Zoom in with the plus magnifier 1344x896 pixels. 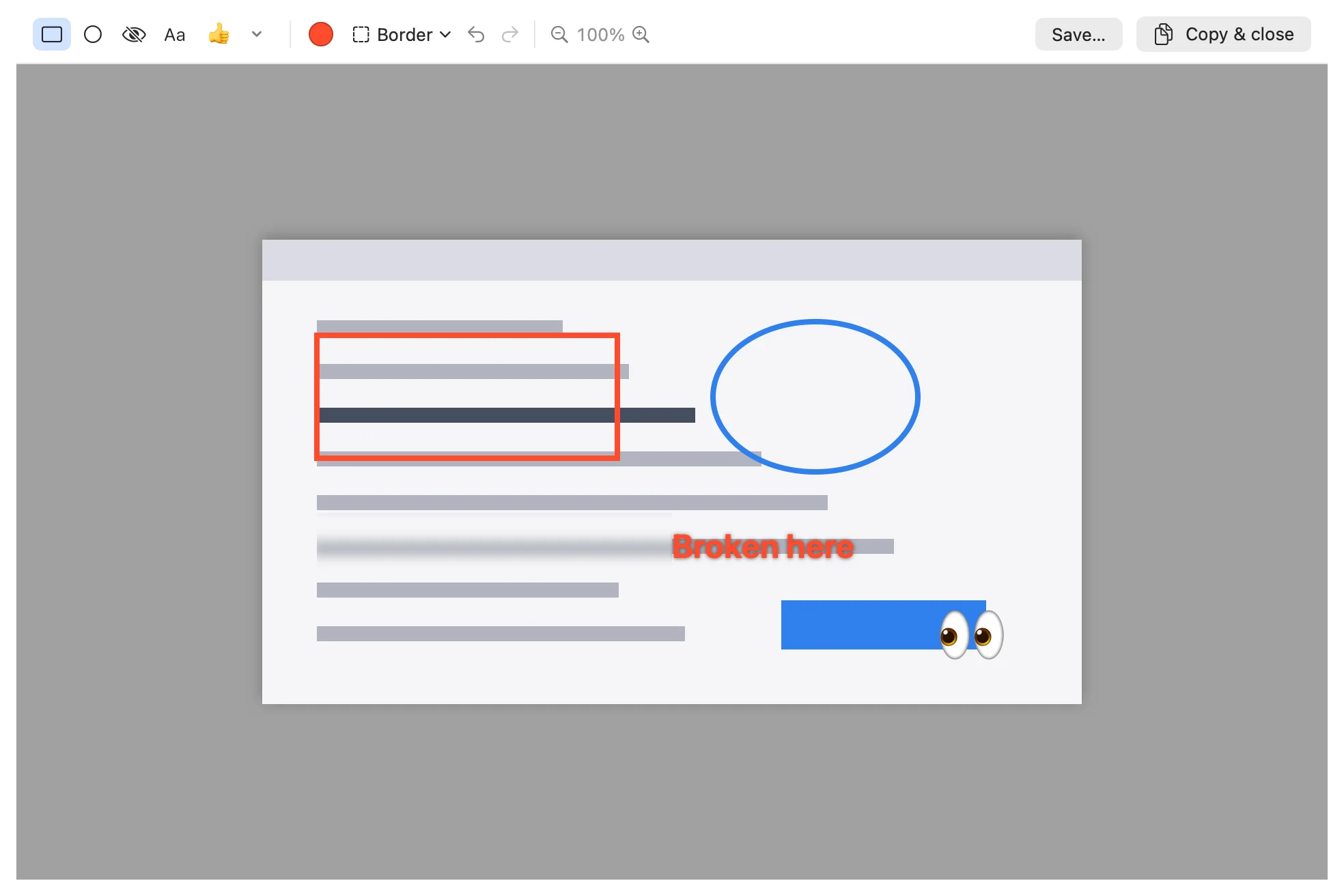[641, 34]
